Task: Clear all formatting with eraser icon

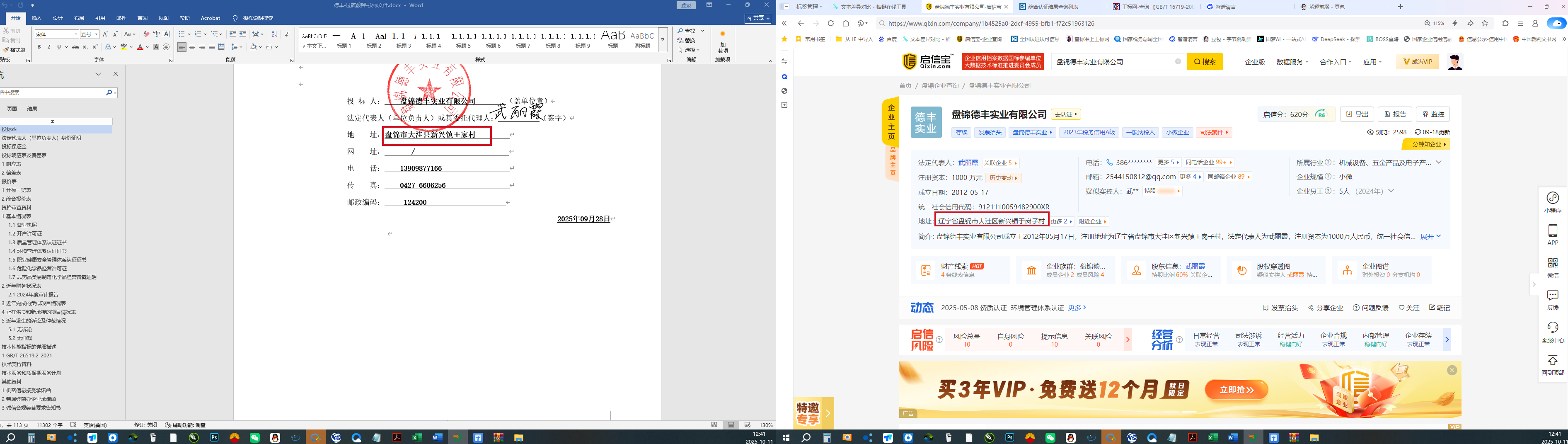Action: (x=146, y=34)
